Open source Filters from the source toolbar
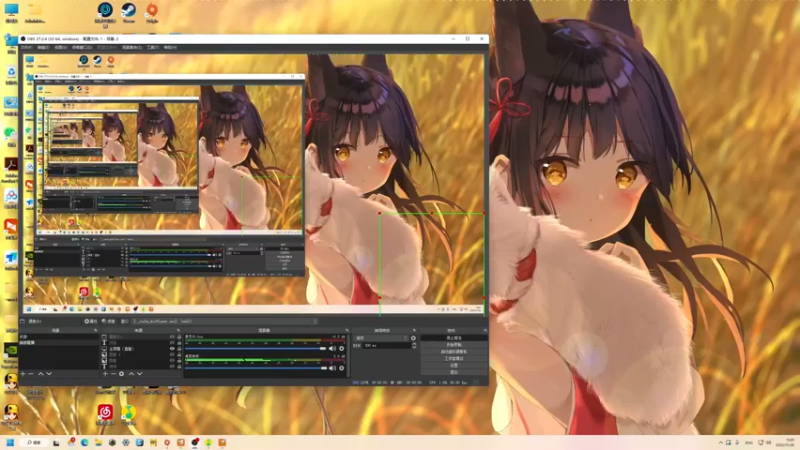 [108, 321]
